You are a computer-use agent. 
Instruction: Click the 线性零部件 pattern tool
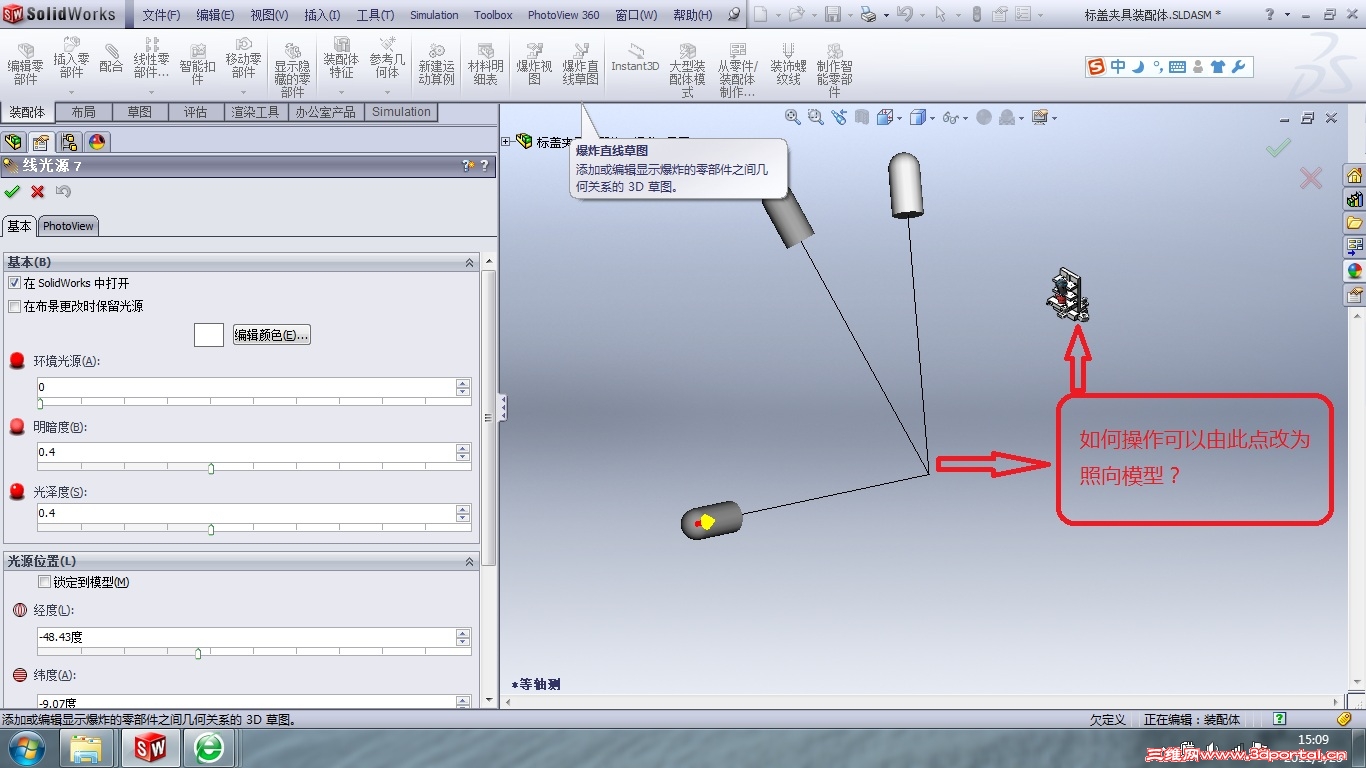[x=151, y=58]
